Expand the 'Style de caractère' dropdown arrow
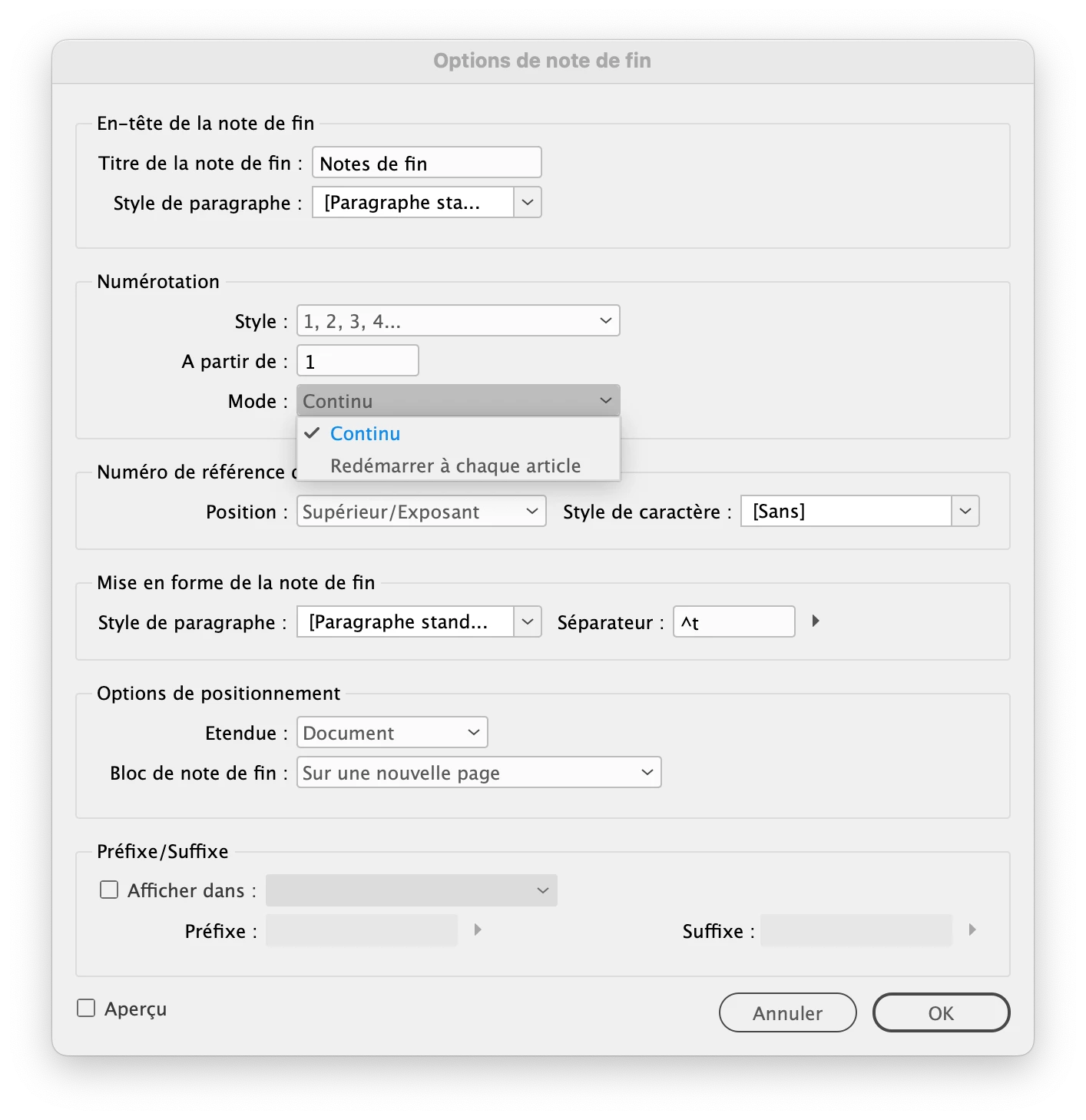The height and width of the screenshot is (1120, 1086). pos(965,511)
